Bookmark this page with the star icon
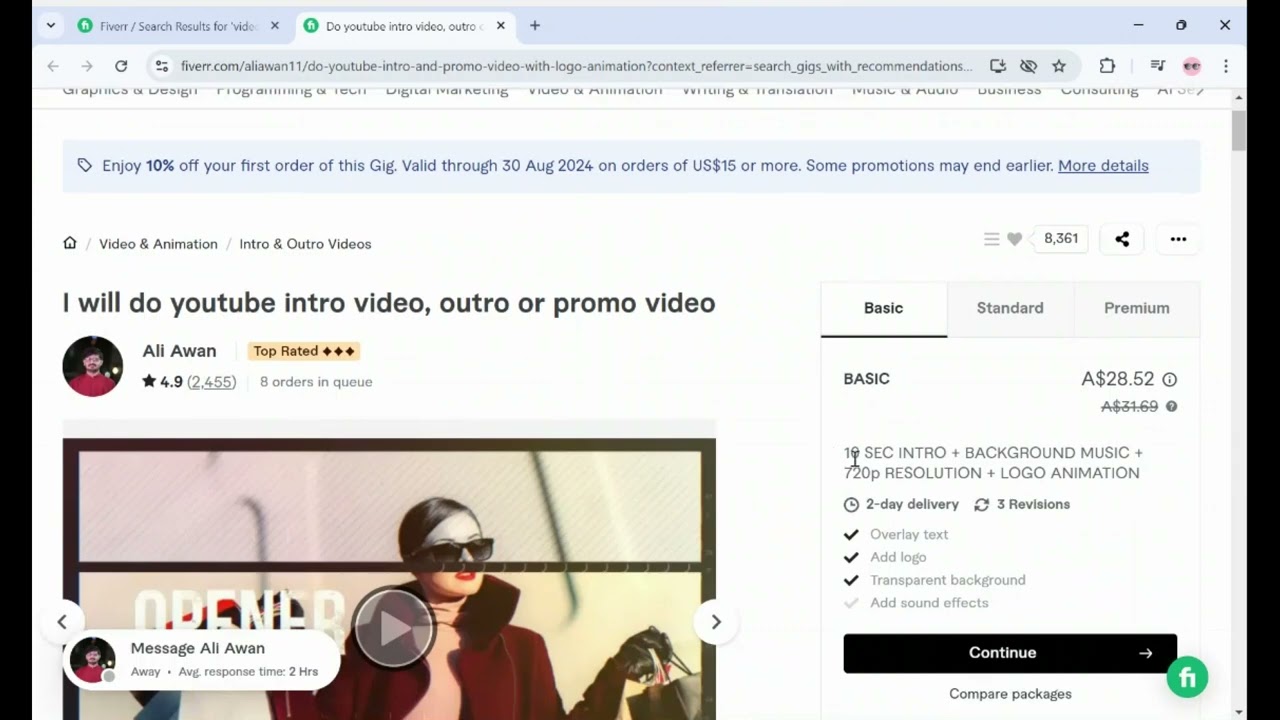 1059,66
